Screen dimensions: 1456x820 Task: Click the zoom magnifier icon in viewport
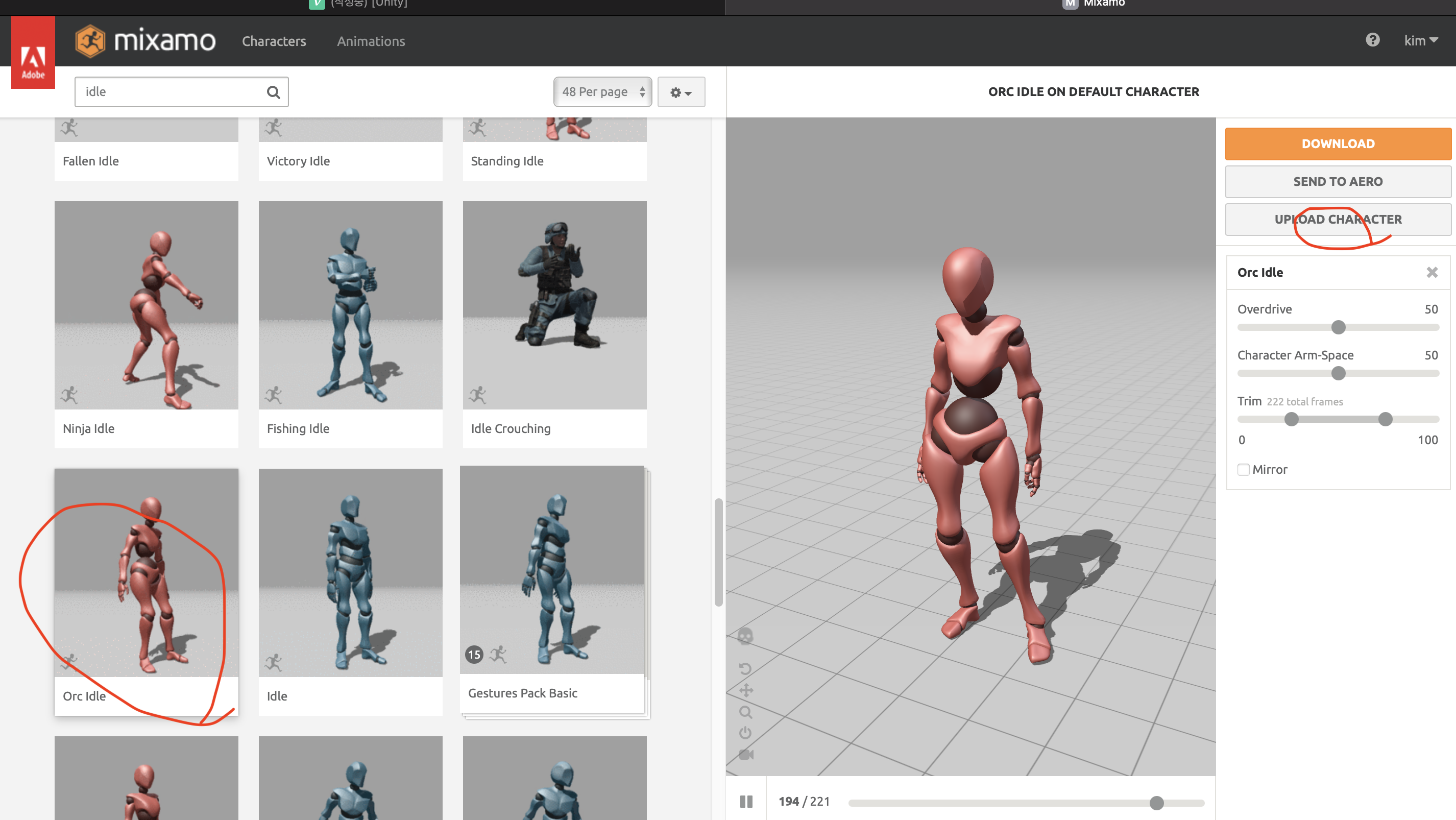point(745,712)
